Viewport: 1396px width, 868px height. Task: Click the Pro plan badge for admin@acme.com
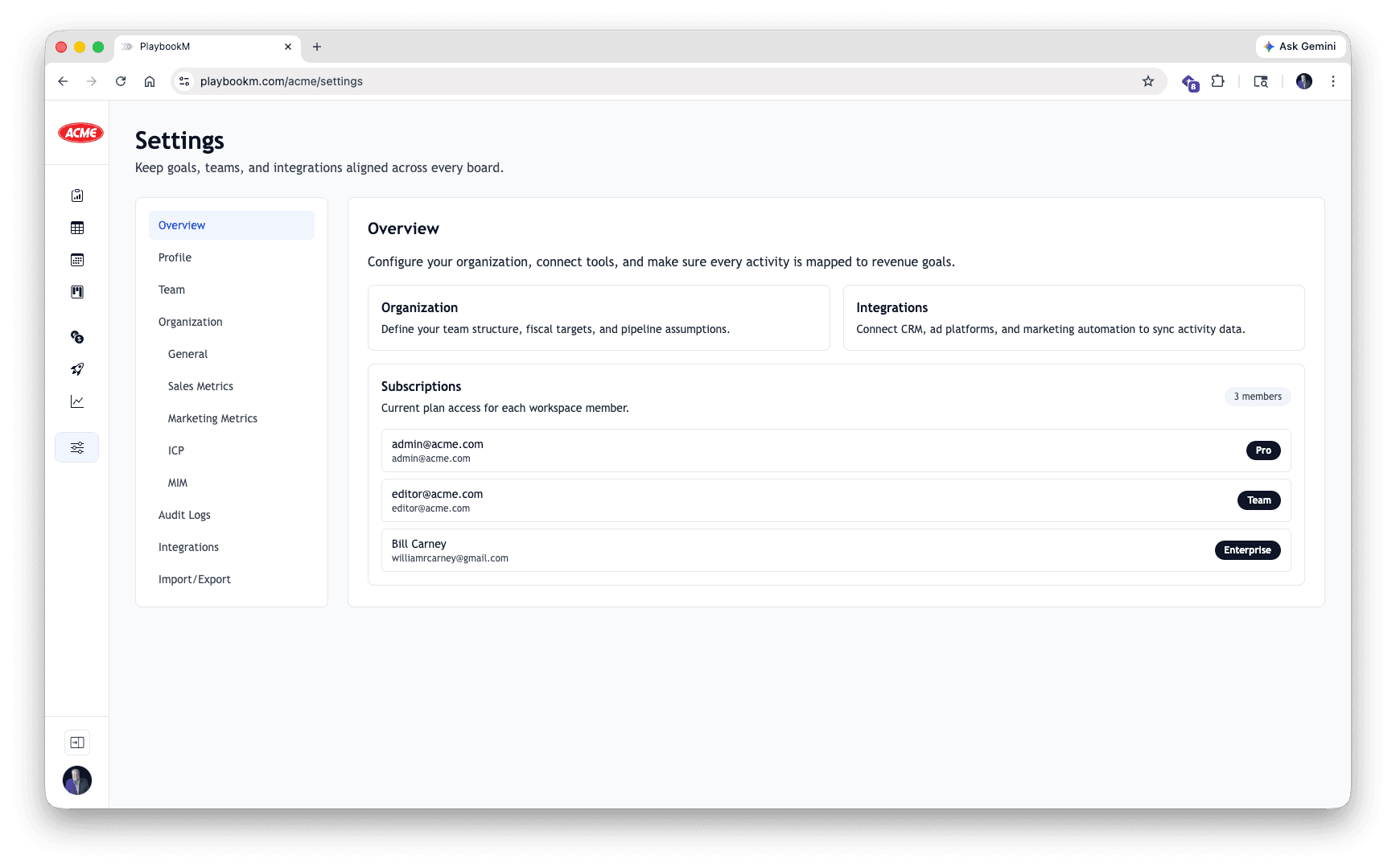pyautogui.click(x=1262, y=450)
